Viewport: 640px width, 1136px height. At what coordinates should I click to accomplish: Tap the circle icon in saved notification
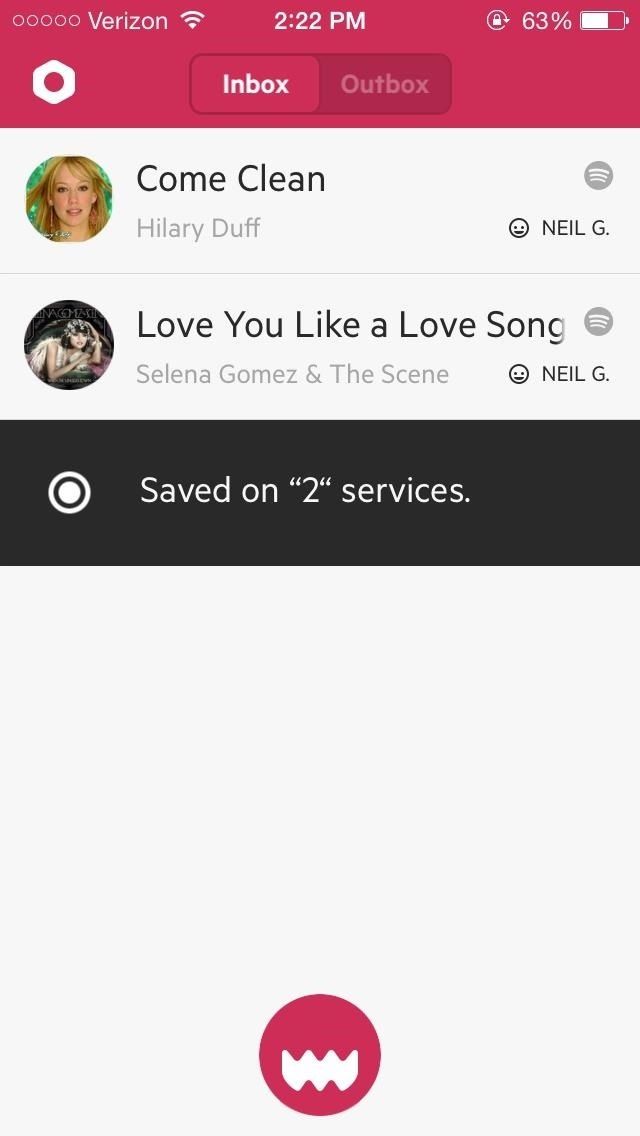coord(69,492)
